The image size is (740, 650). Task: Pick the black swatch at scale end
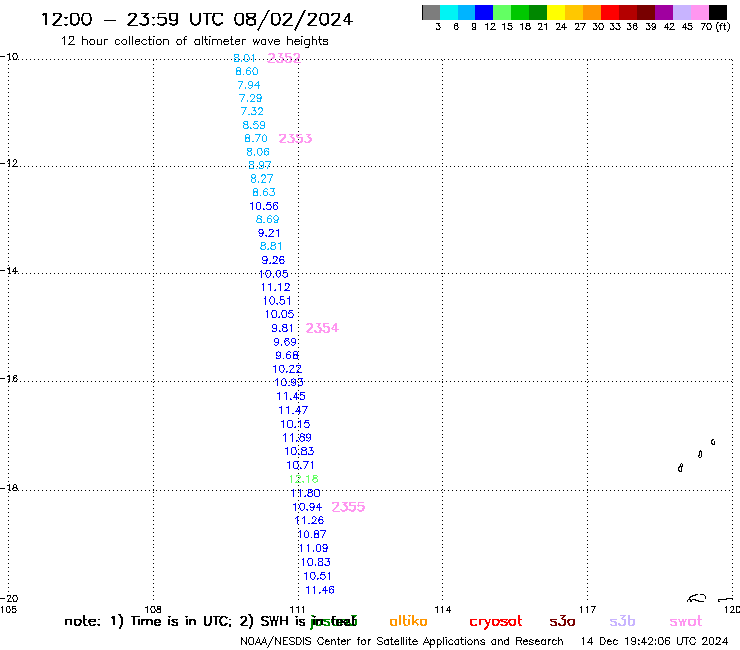tap(718, 12)
